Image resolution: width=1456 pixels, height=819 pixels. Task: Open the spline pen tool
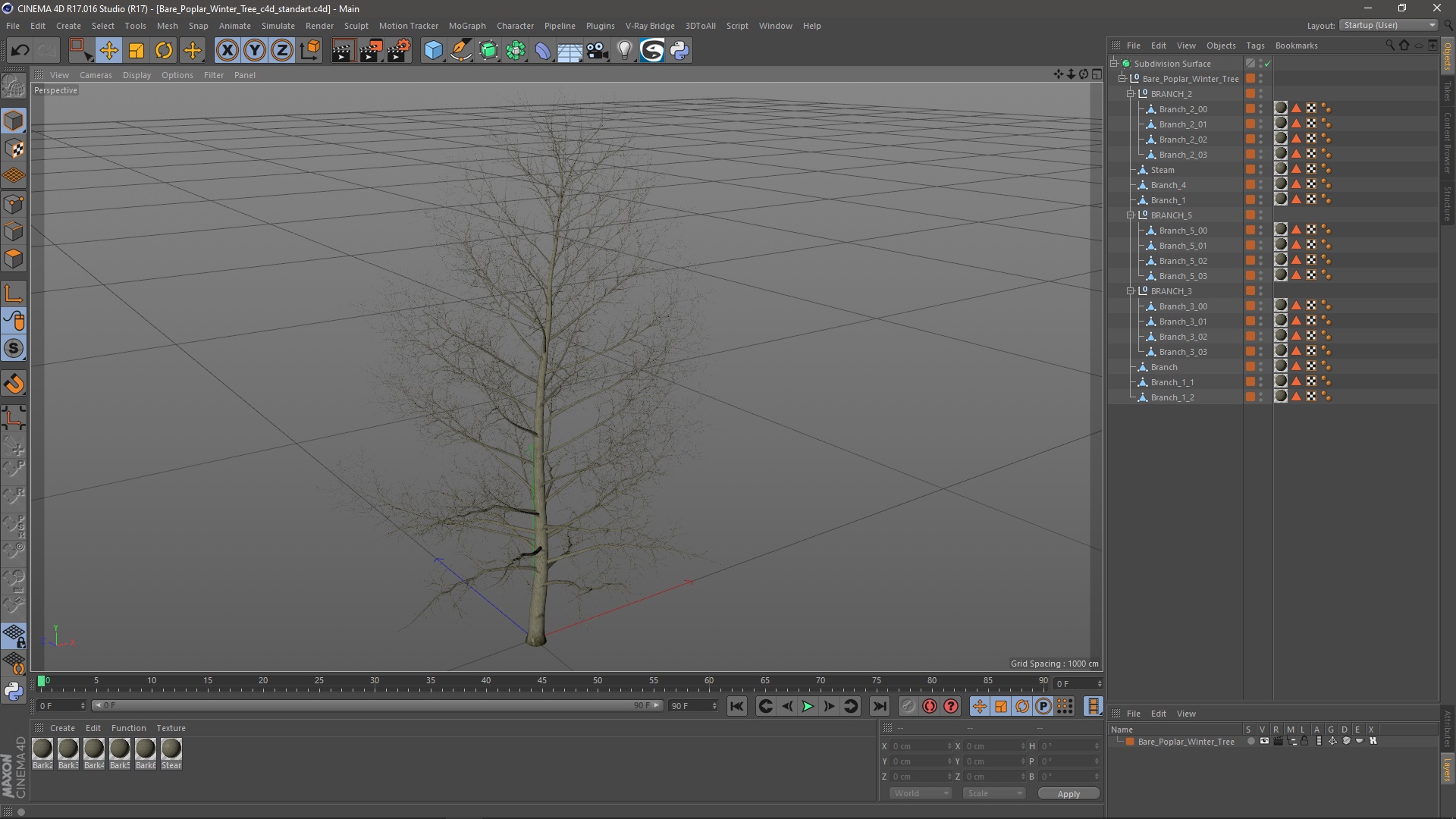(461, 51)
